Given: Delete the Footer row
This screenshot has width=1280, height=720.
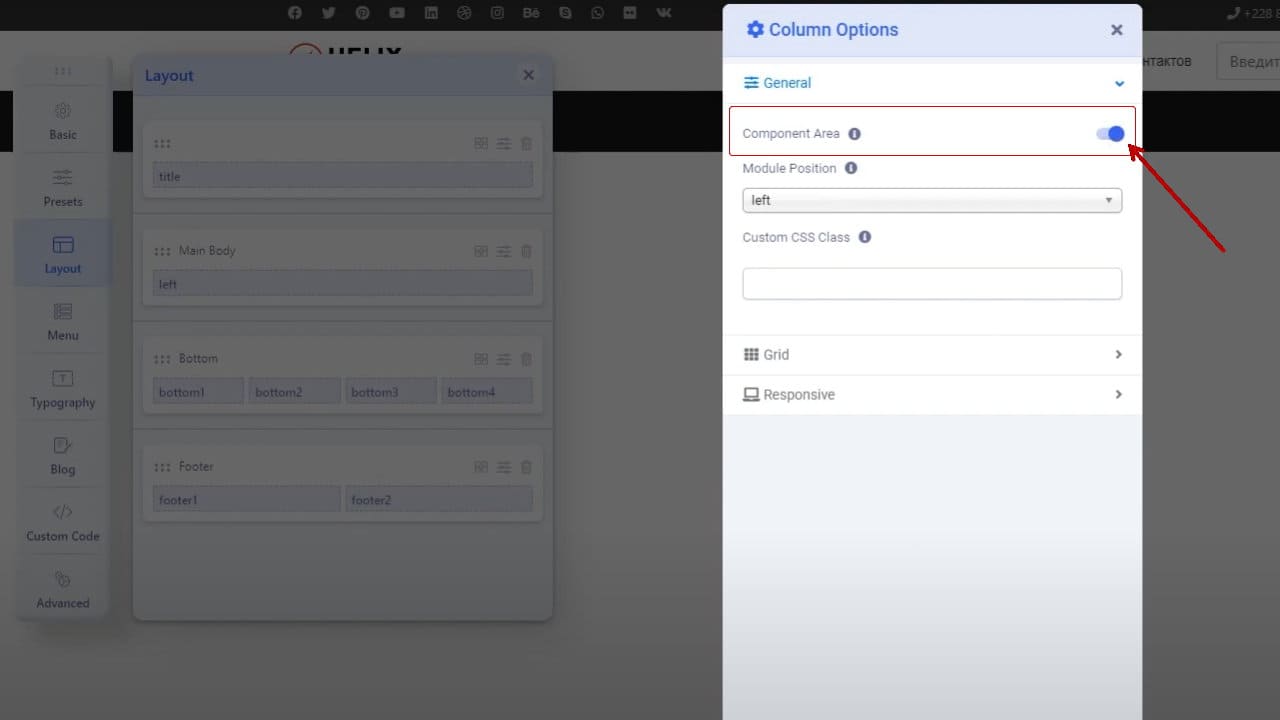Looking at the screenshot, I should pyautogui.click(x=526, y=467).
